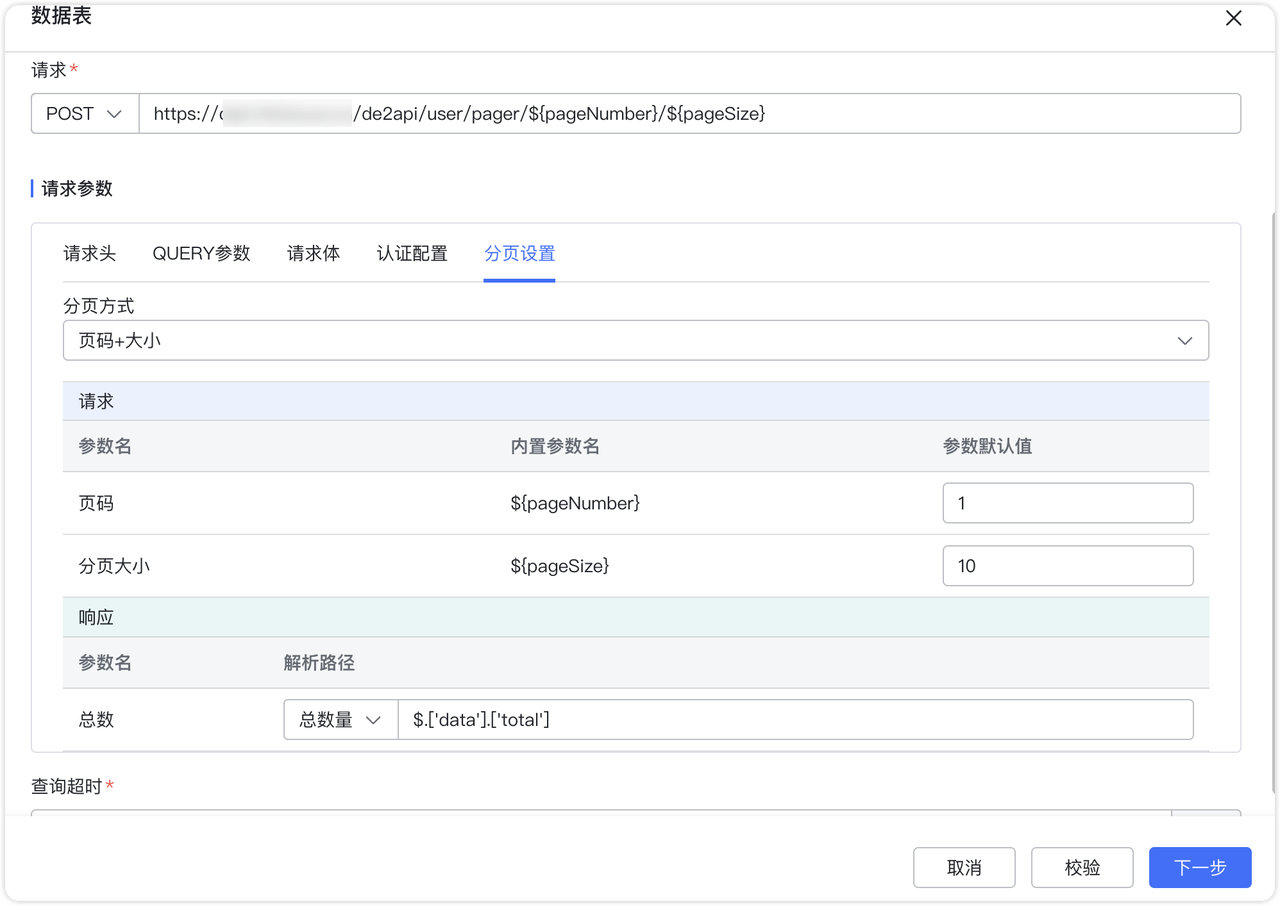
Task: Open the 请求体 tab
Action: pyautogui.click(x=313, y=254)
